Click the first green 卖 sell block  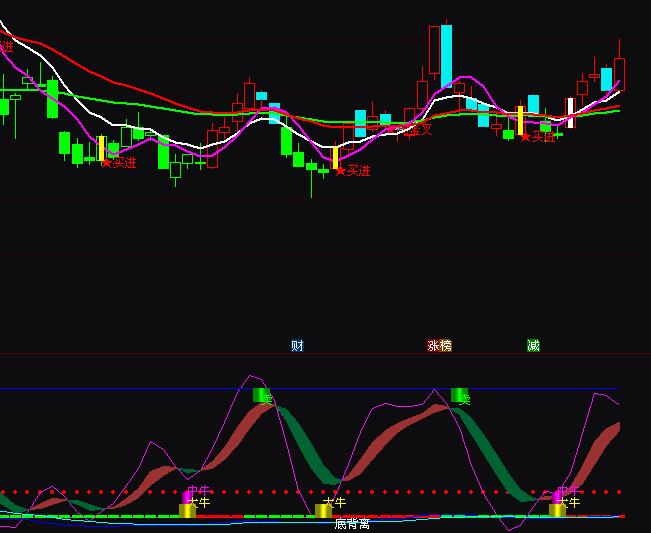coord(261,396)
